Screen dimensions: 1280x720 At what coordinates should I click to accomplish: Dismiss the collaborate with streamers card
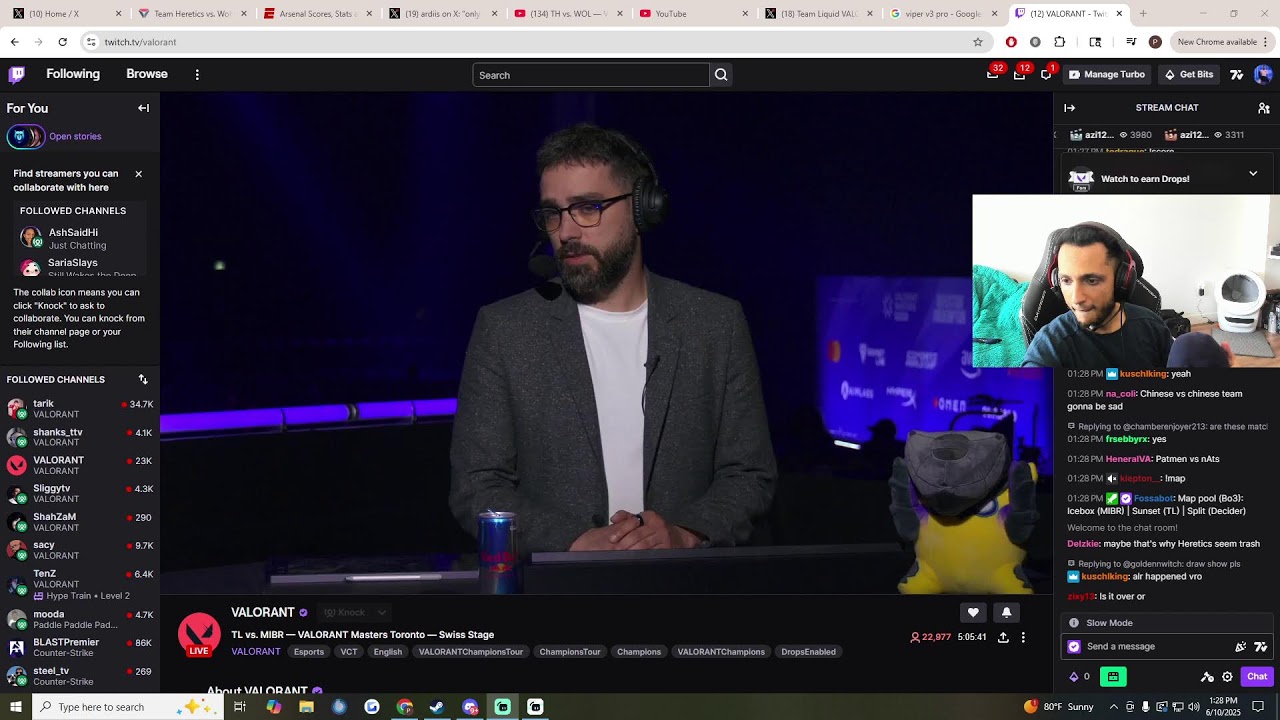(x=138, y=174)
